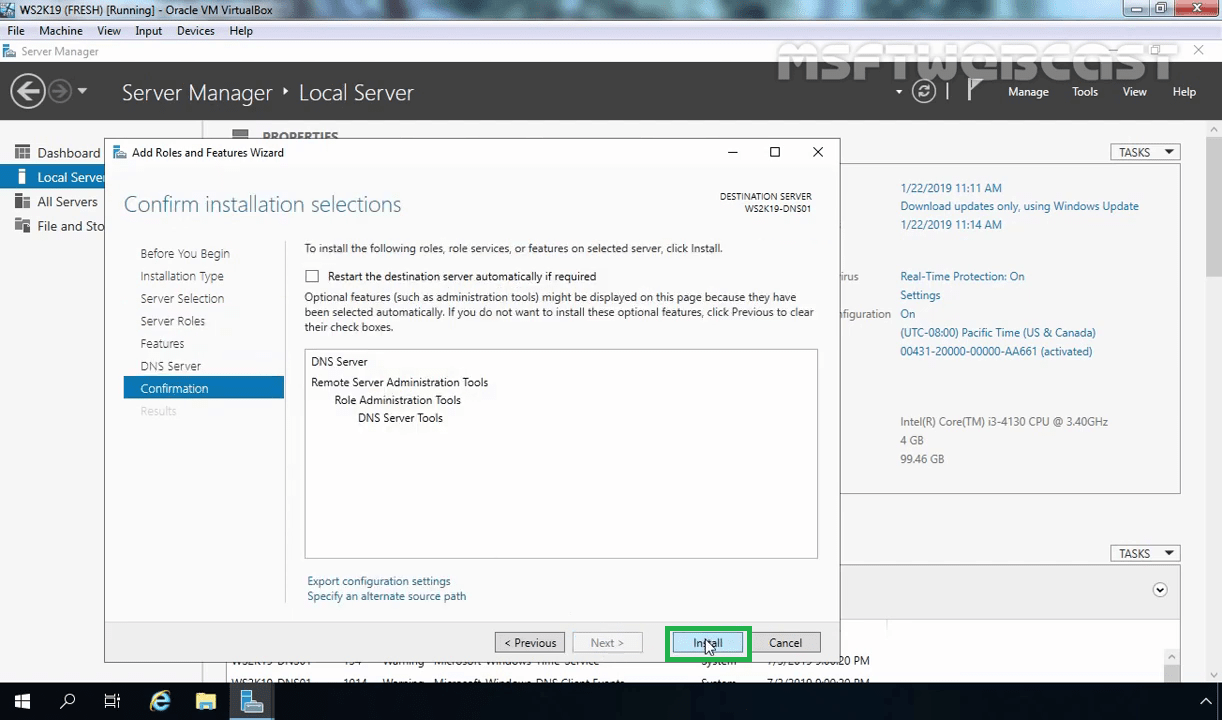Open the Properties TASKS dropdown
This screenshot has width=1222, height=720.
[1145, 152]
